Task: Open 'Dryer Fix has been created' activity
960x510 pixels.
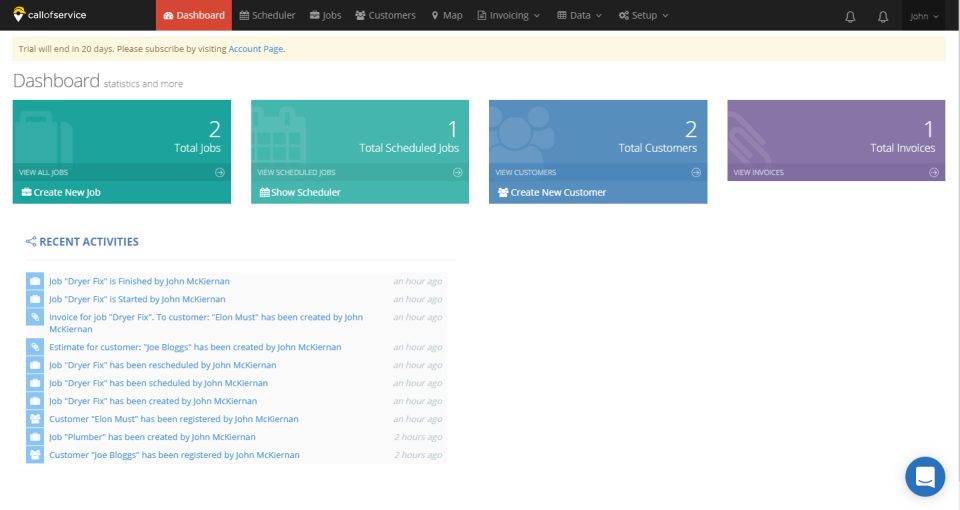Action: point(153,401)
